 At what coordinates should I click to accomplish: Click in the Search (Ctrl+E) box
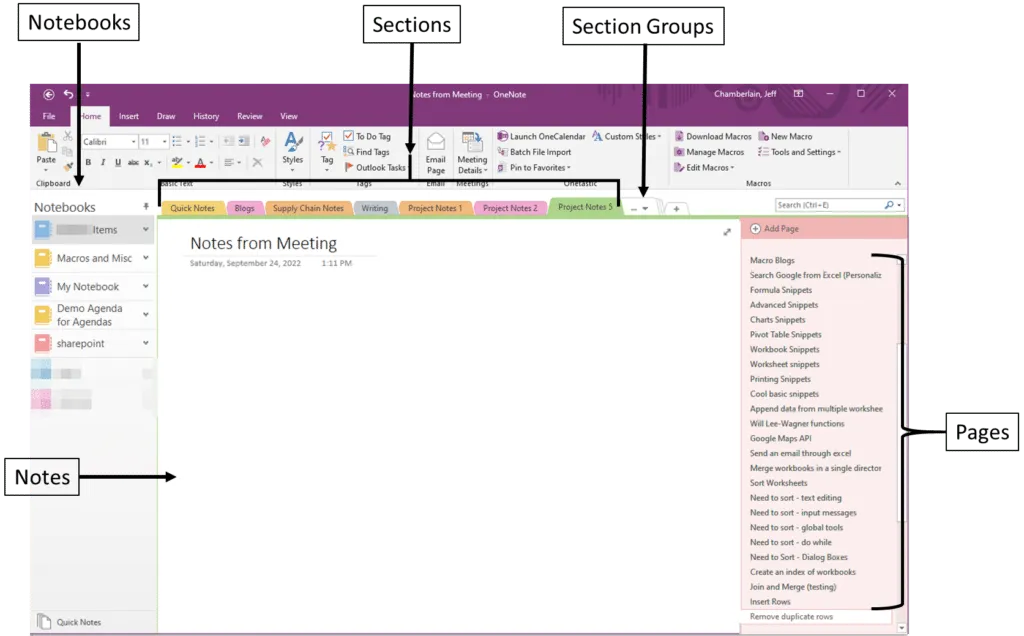click(829, 205)
